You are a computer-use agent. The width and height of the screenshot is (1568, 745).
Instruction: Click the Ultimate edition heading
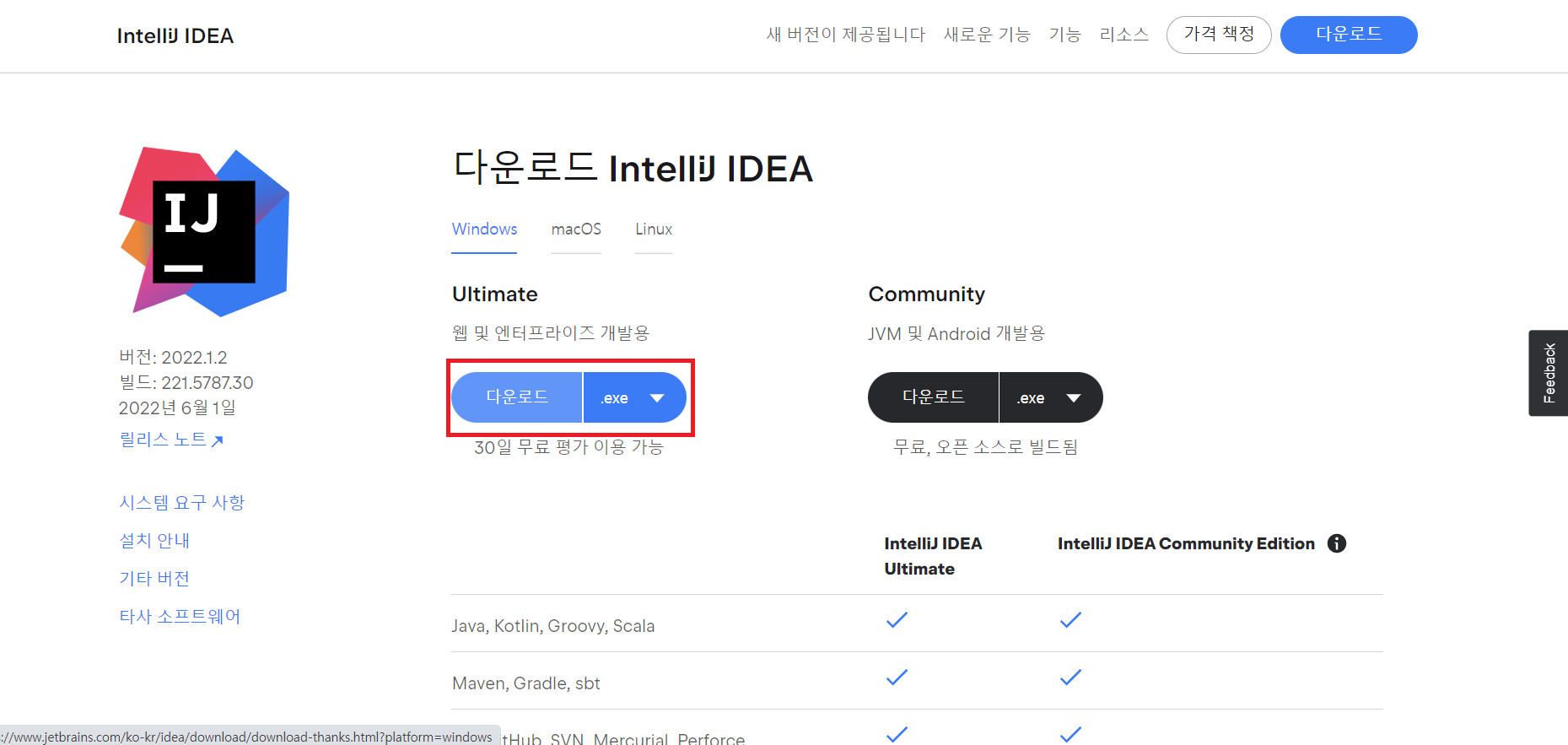point(495,294)
